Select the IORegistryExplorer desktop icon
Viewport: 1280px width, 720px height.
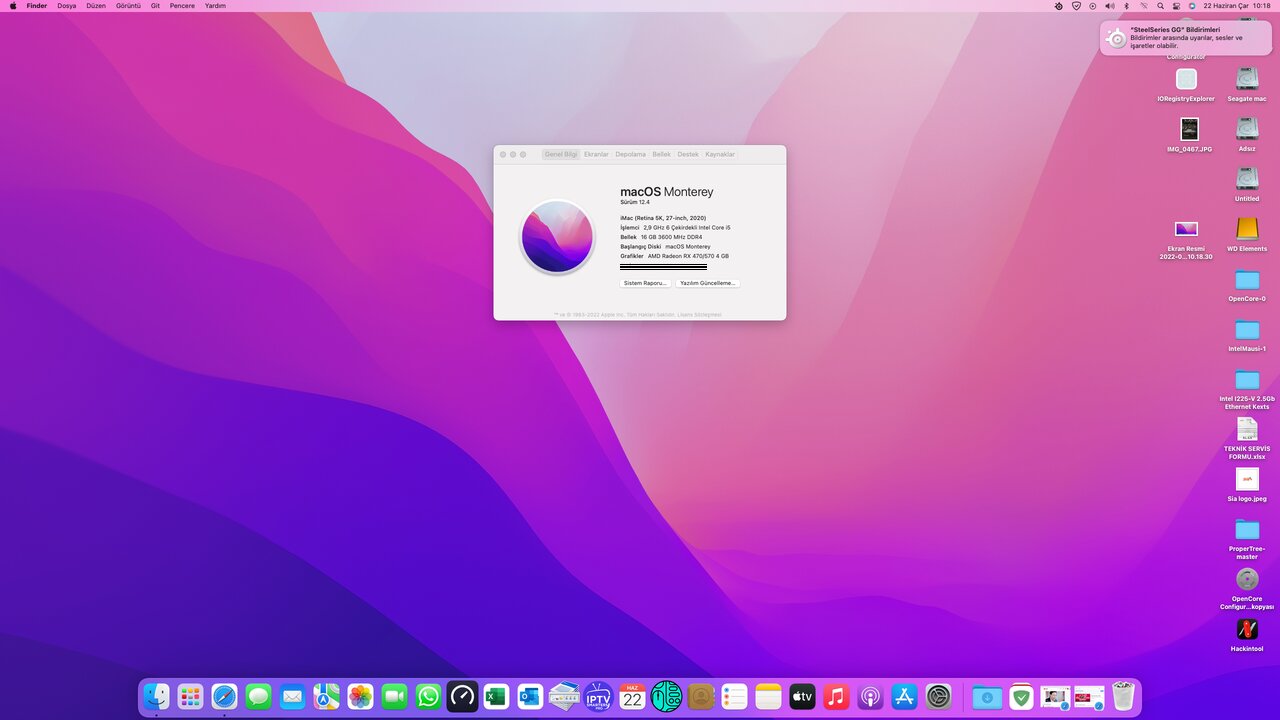click(x=1186, y=80)
